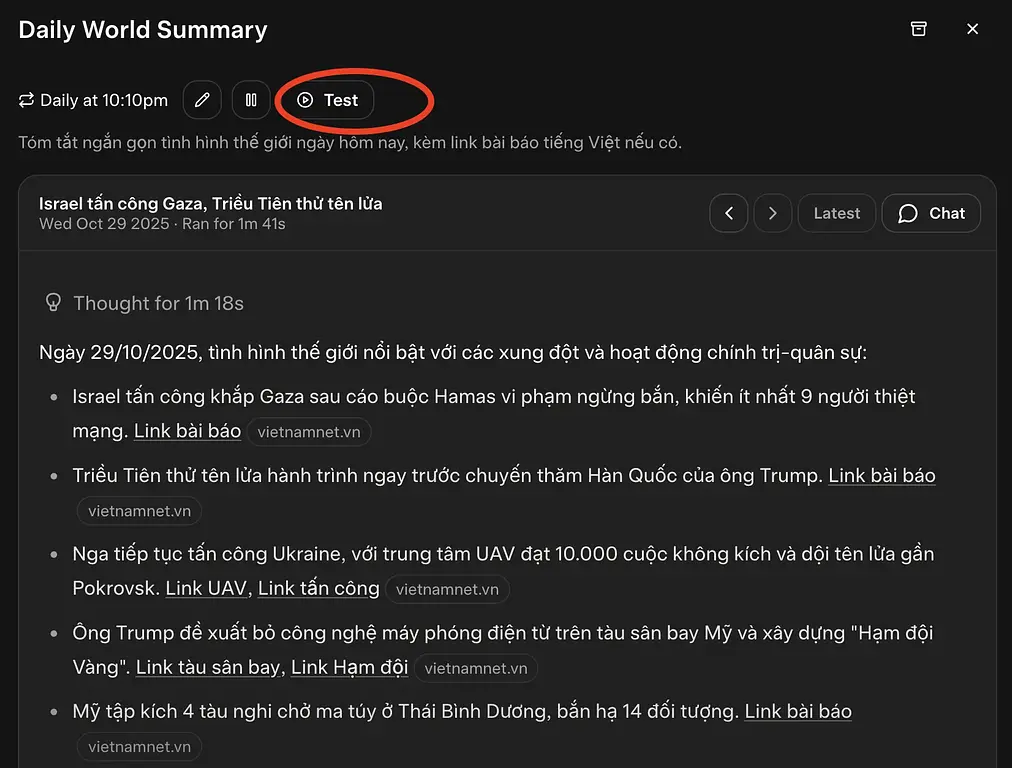Image resolution: width=1012 pixels, height=768 pixels.
Task: Expand the 'Thought for 1m 18s' section
Action: click(158, 303)
